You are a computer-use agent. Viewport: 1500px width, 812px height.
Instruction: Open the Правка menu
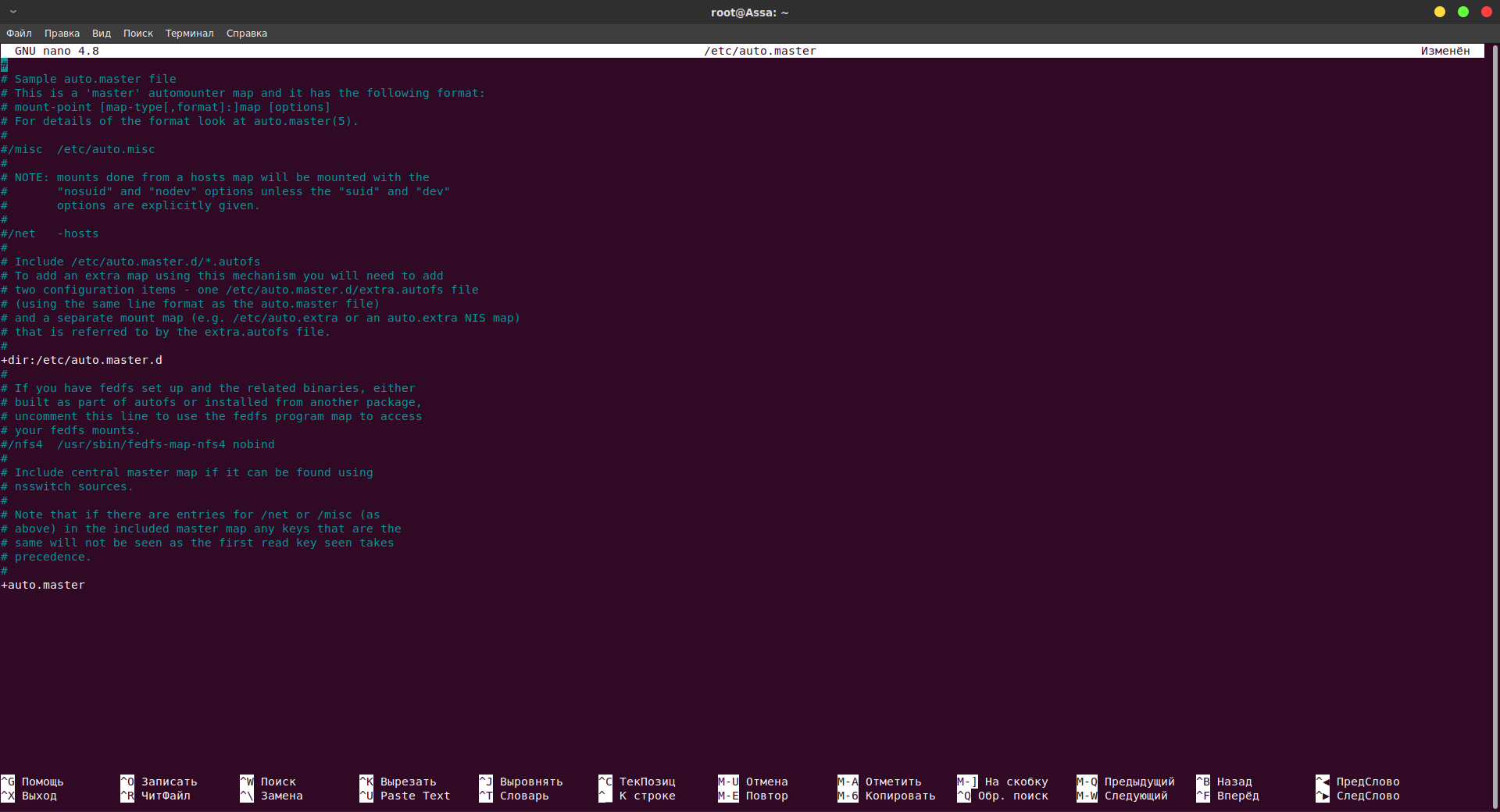pyautogui.click(x=62, y=33)
